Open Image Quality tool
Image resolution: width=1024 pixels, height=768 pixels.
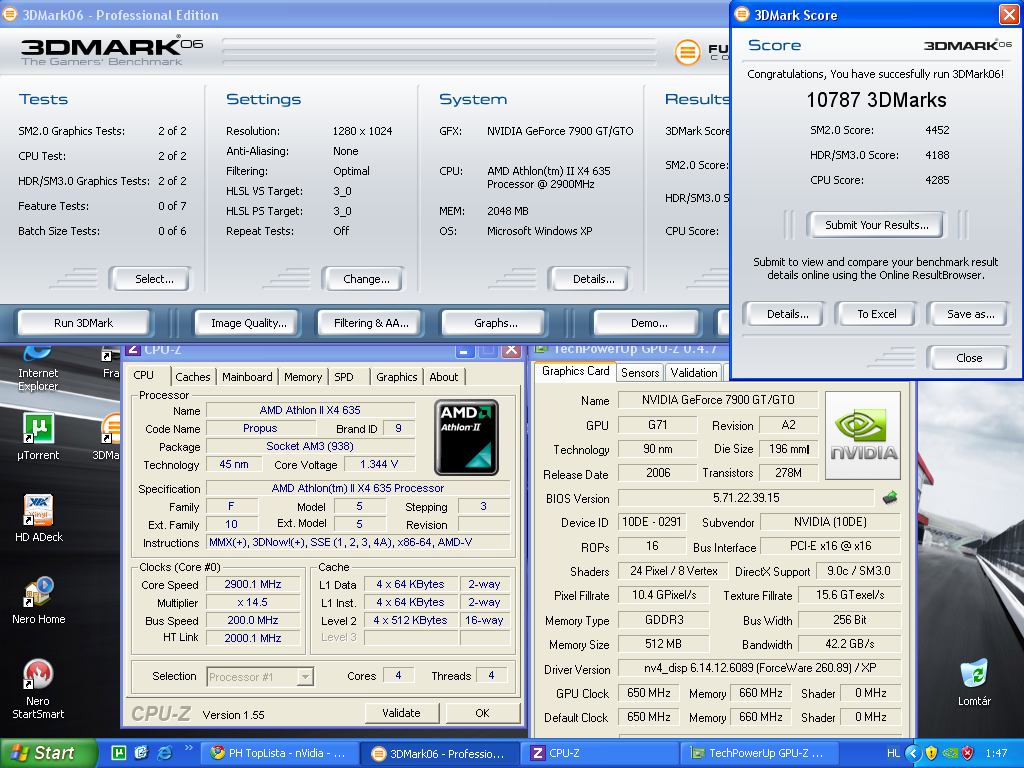point(249,323)
